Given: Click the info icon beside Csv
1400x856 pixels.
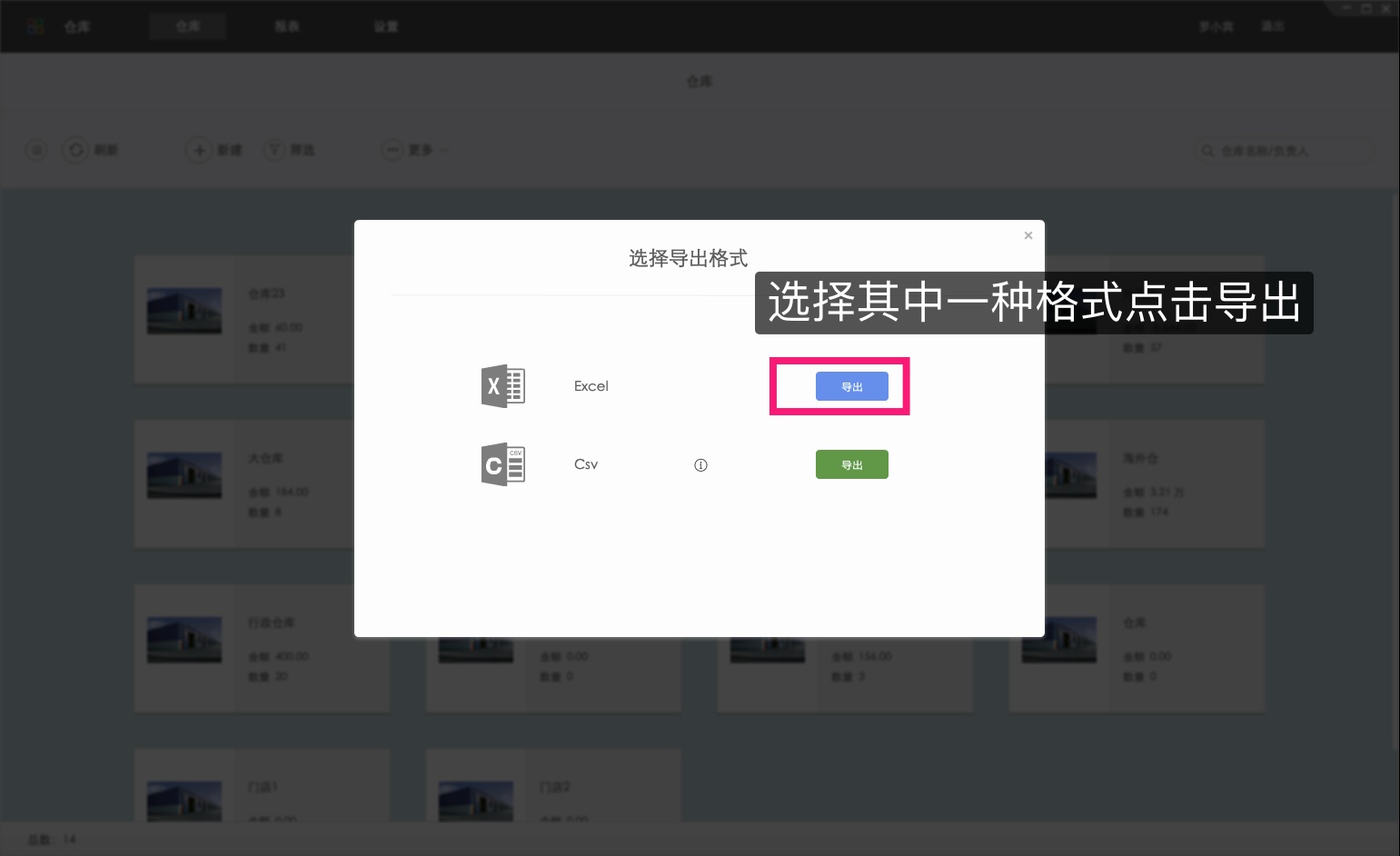Looking at the screenshot, I should click(700, 464).
